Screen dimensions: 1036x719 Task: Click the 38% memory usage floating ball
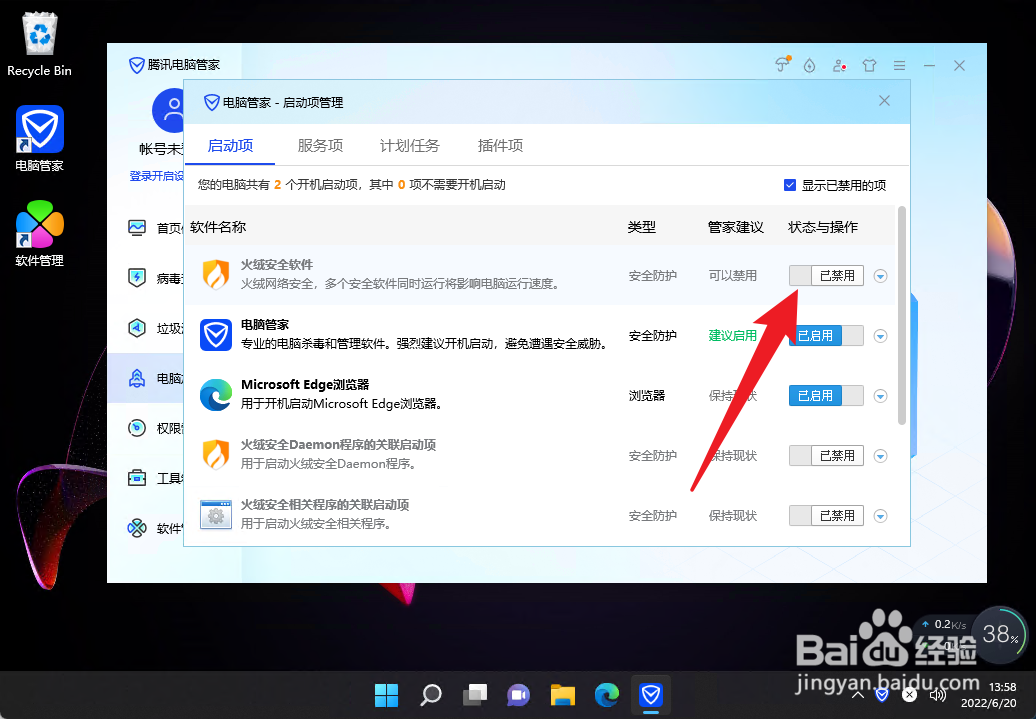pyautogui.click(x=1001, y=634)
